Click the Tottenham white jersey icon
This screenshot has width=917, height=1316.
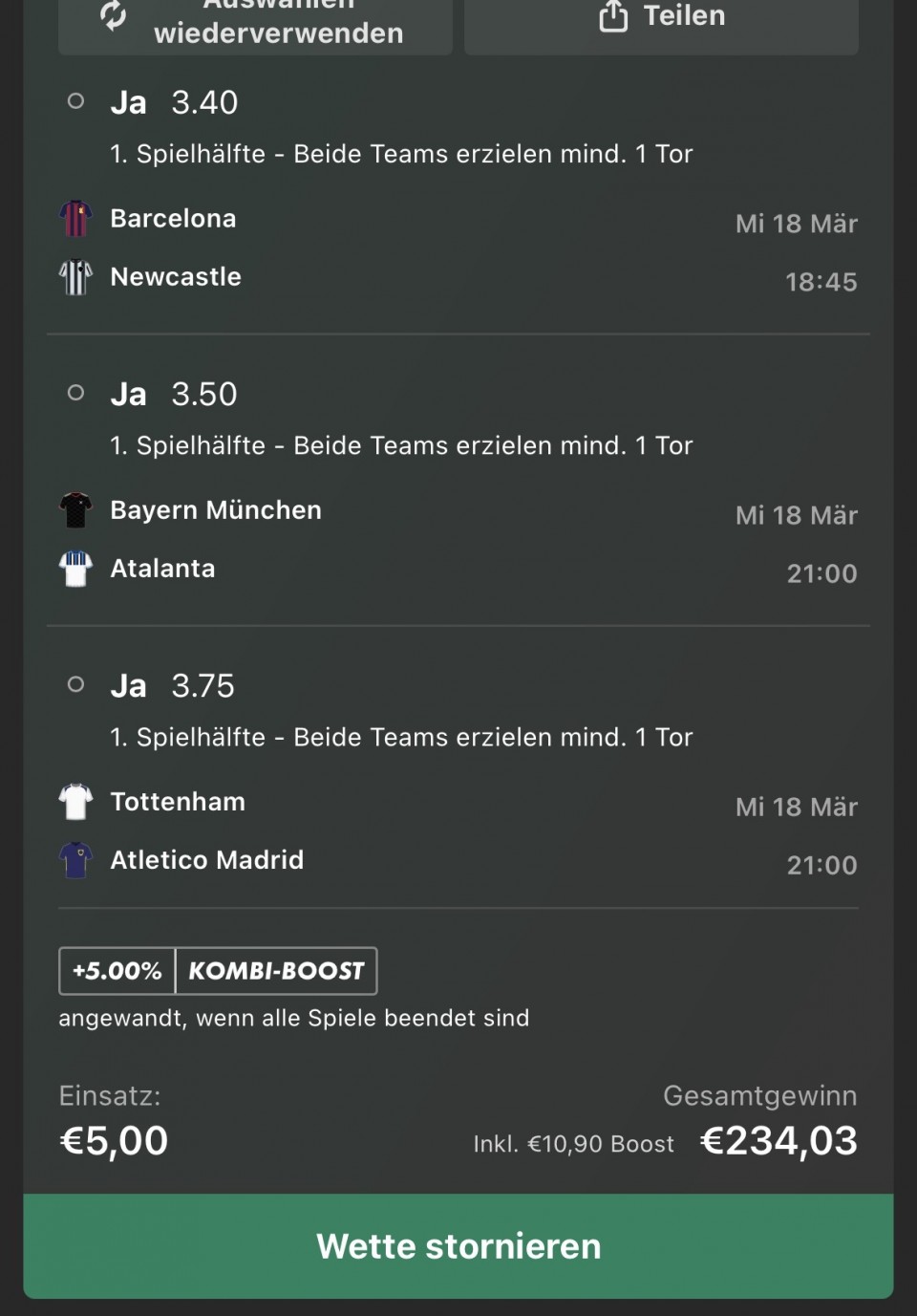point(75,802)
